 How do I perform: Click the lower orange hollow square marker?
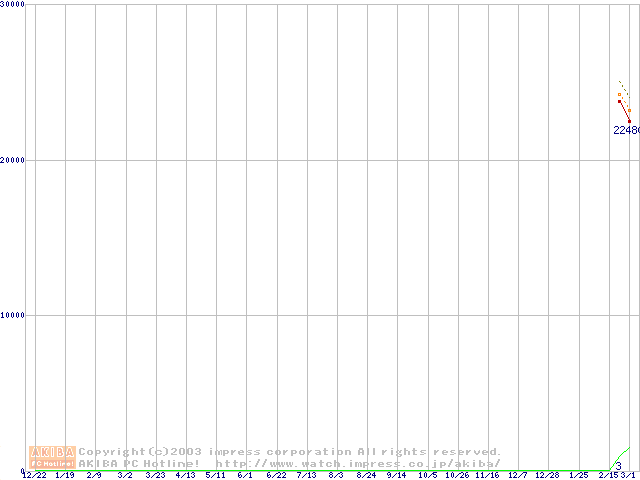[629, 110]
